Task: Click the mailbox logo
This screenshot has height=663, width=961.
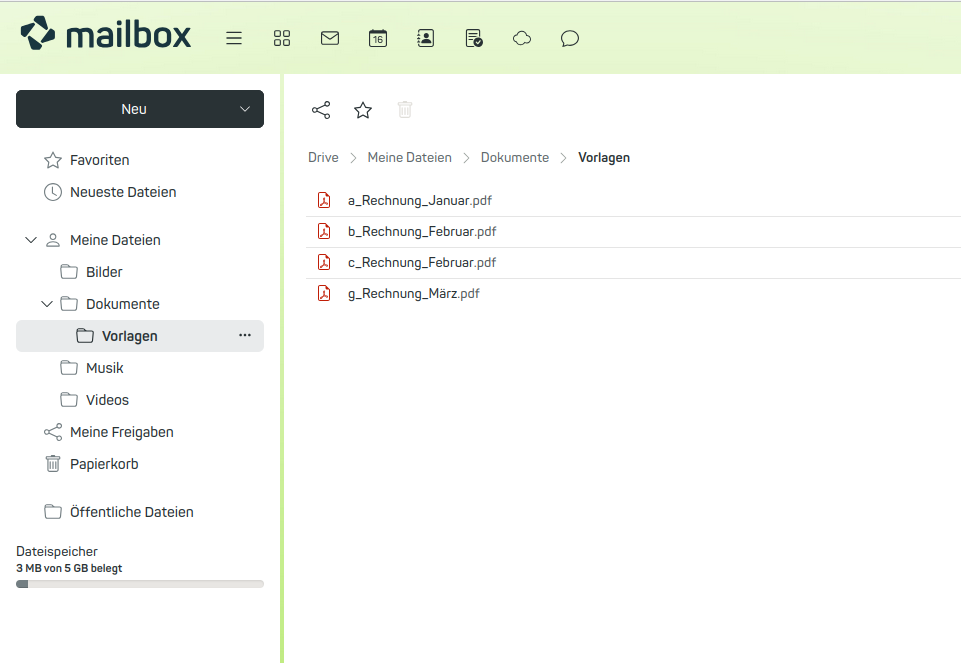Action: [x=105, y=34]
